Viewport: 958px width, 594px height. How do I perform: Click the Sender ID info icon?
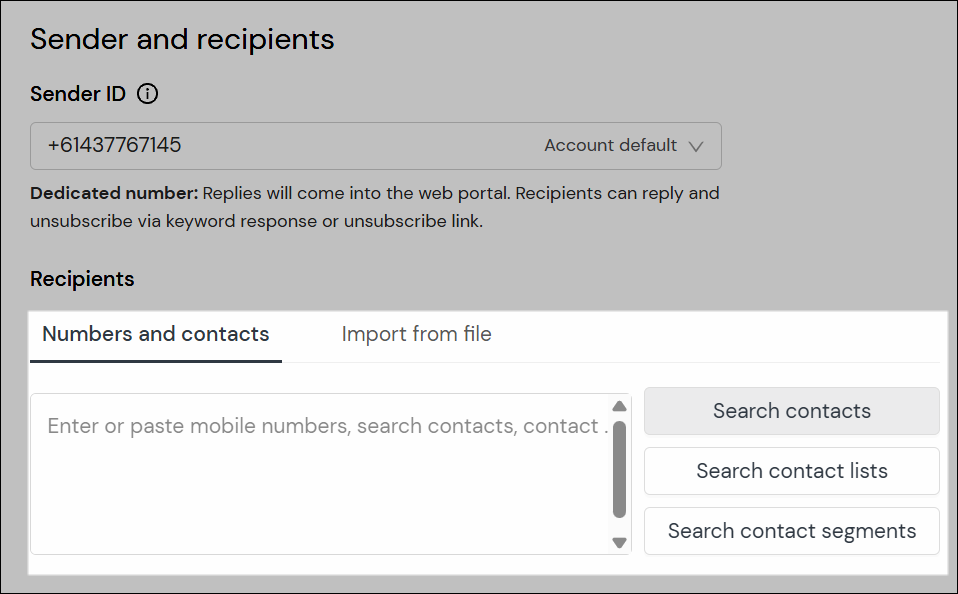point(147,93)
